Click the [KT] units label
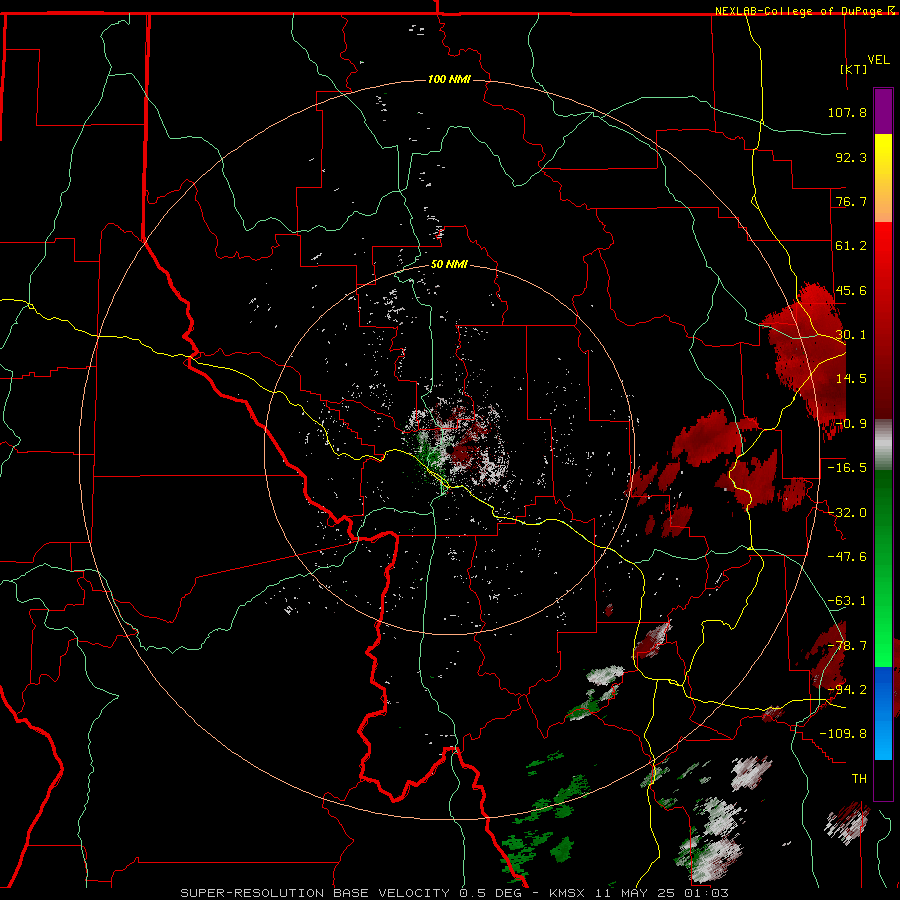This screenshot has width=900, height=900. 853,69
